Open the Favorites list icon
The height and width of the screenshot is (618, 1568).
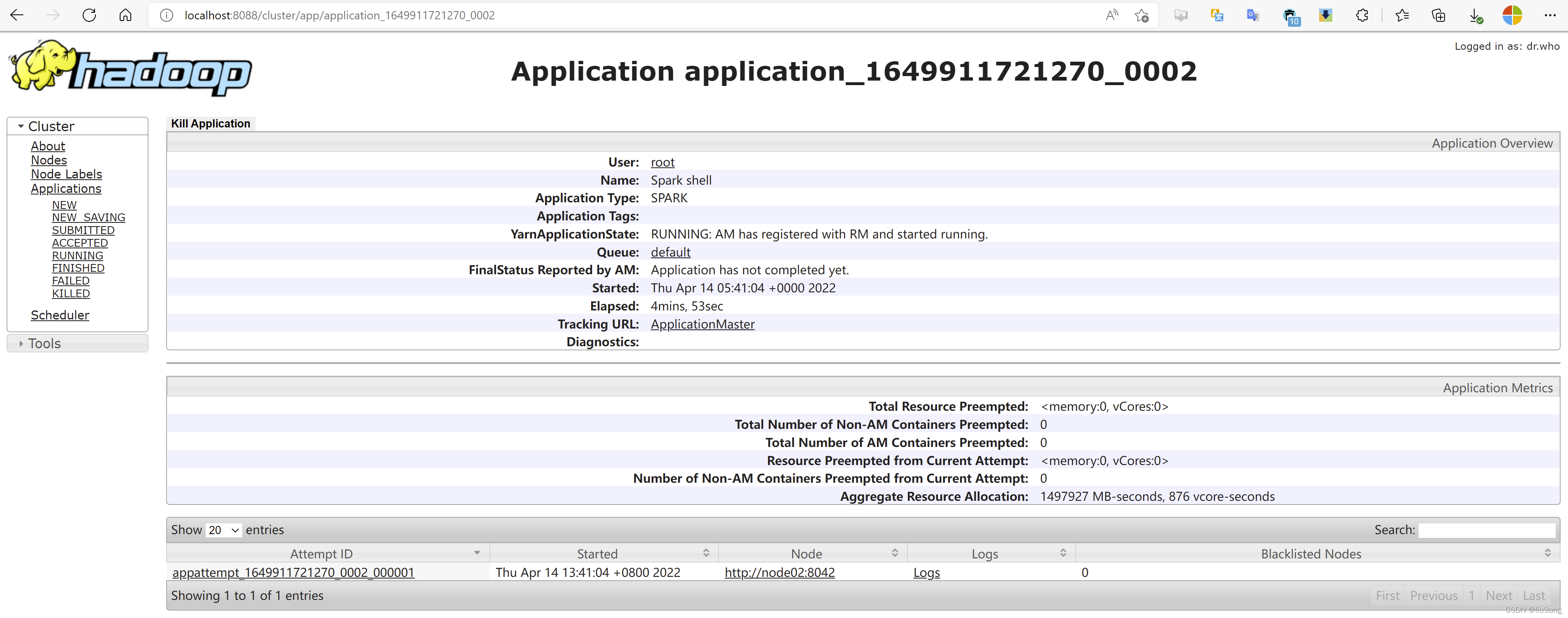pyautogui.click(x=1402, y=15)
